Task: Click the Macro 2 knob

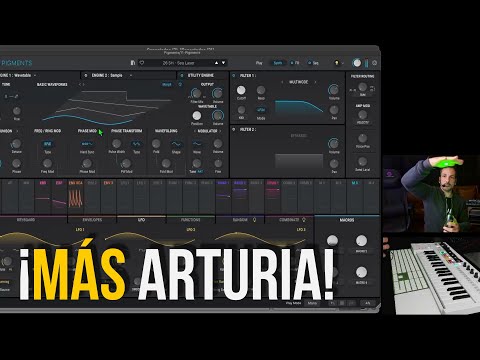Action: (361, 240)
